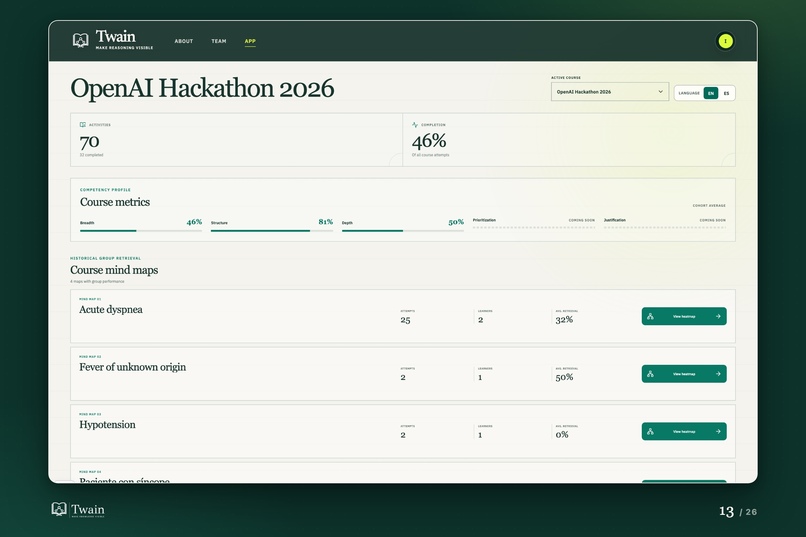Click Coming Soon label beside Justification
806x537 pixels.
[x=712, y=220]
